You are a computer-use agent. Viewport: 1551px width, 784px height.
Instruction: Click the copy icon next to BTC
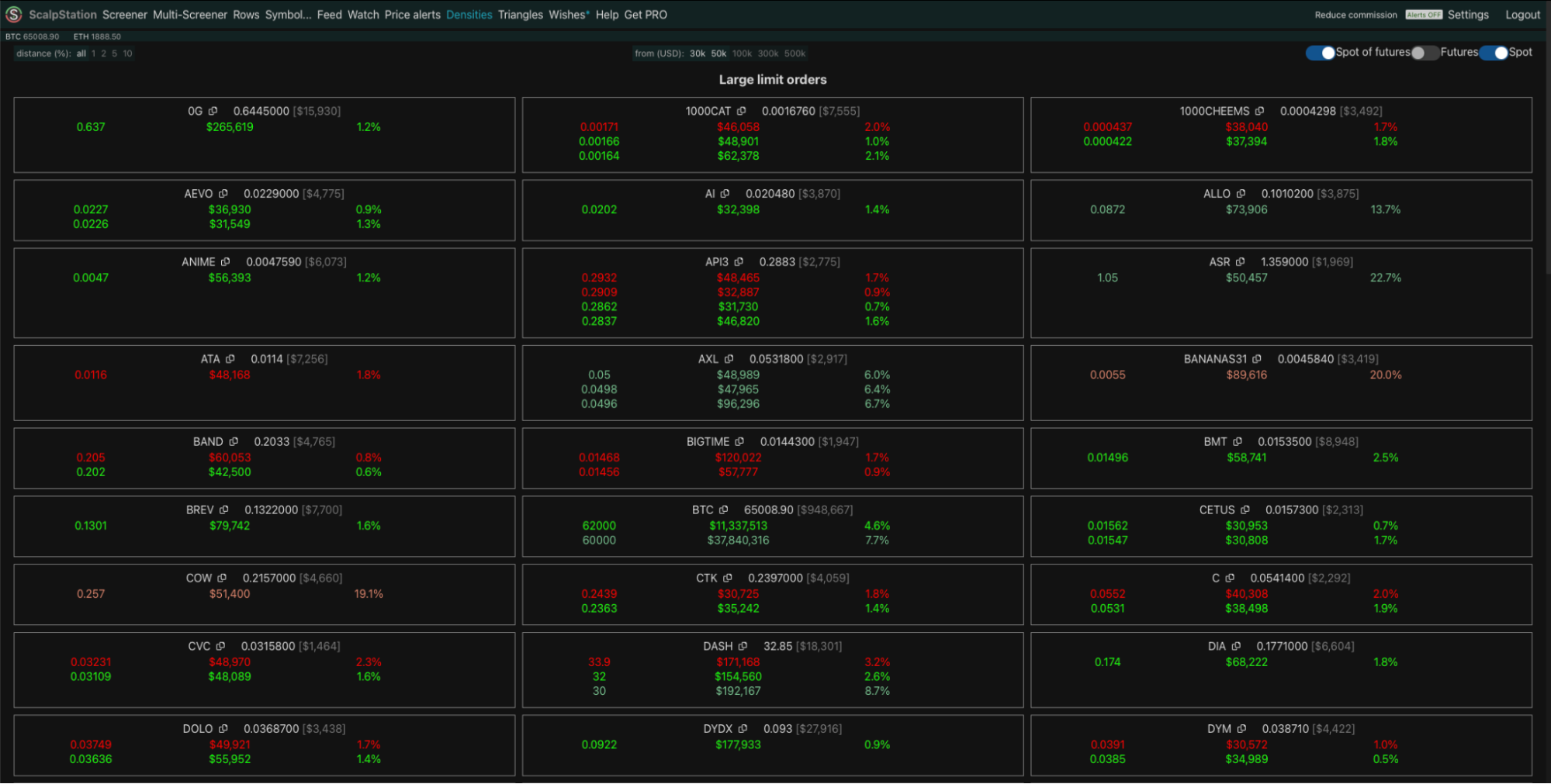coord(724,509)
